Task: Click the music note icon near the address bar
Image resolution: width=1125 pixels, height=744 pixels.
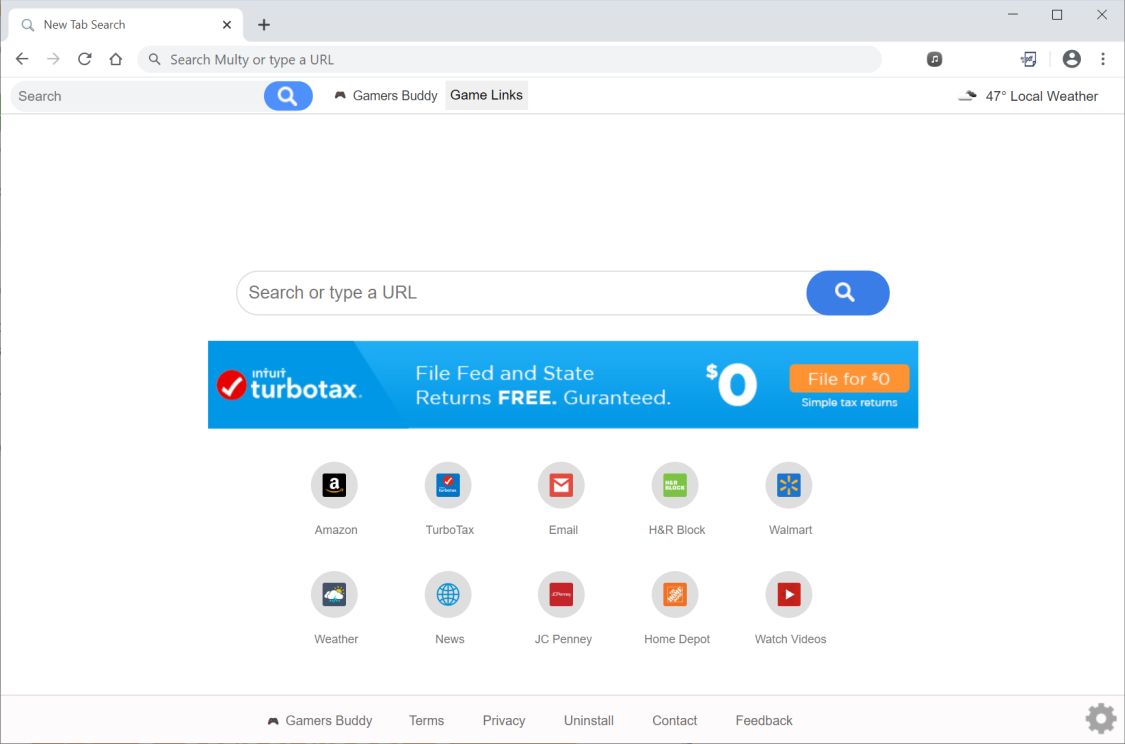Action: coord(933,59)
